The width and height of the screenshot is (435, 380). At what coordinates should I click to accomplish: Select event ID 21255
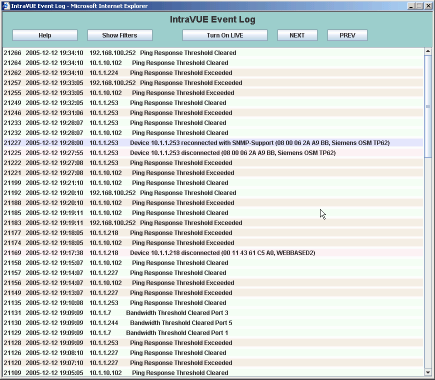pos(12,93)
